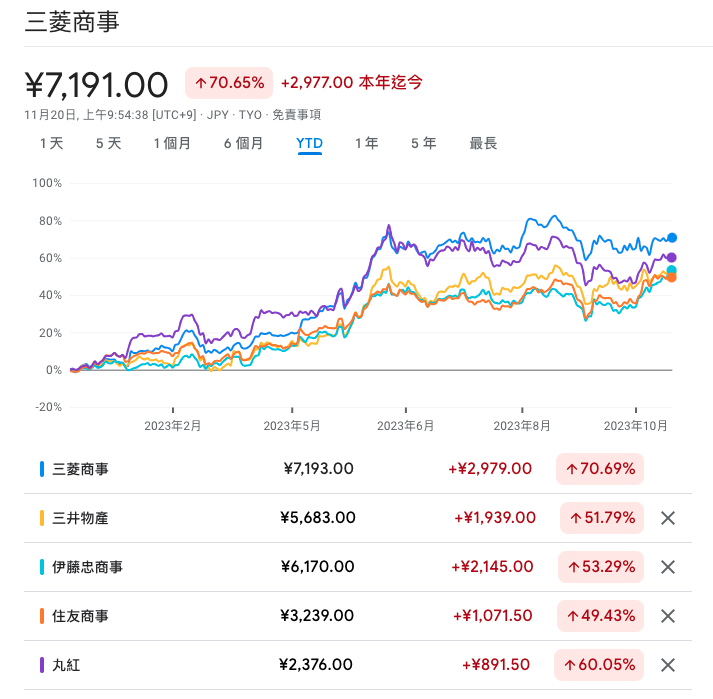Click the 丸紅 purple color marker

tap(42, 665)
